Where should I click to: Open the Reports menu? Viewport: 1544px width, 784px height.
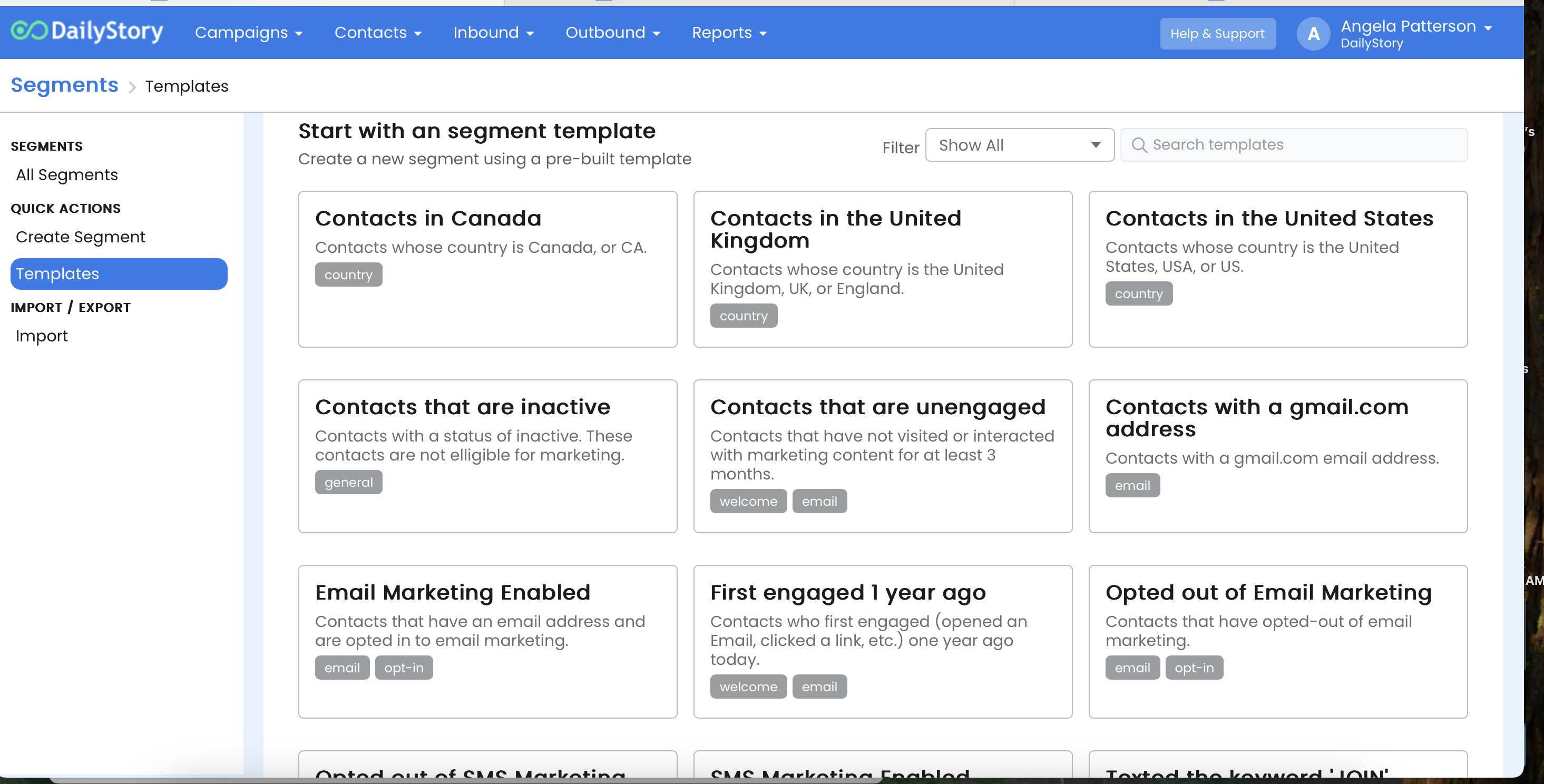pos(729,33)
